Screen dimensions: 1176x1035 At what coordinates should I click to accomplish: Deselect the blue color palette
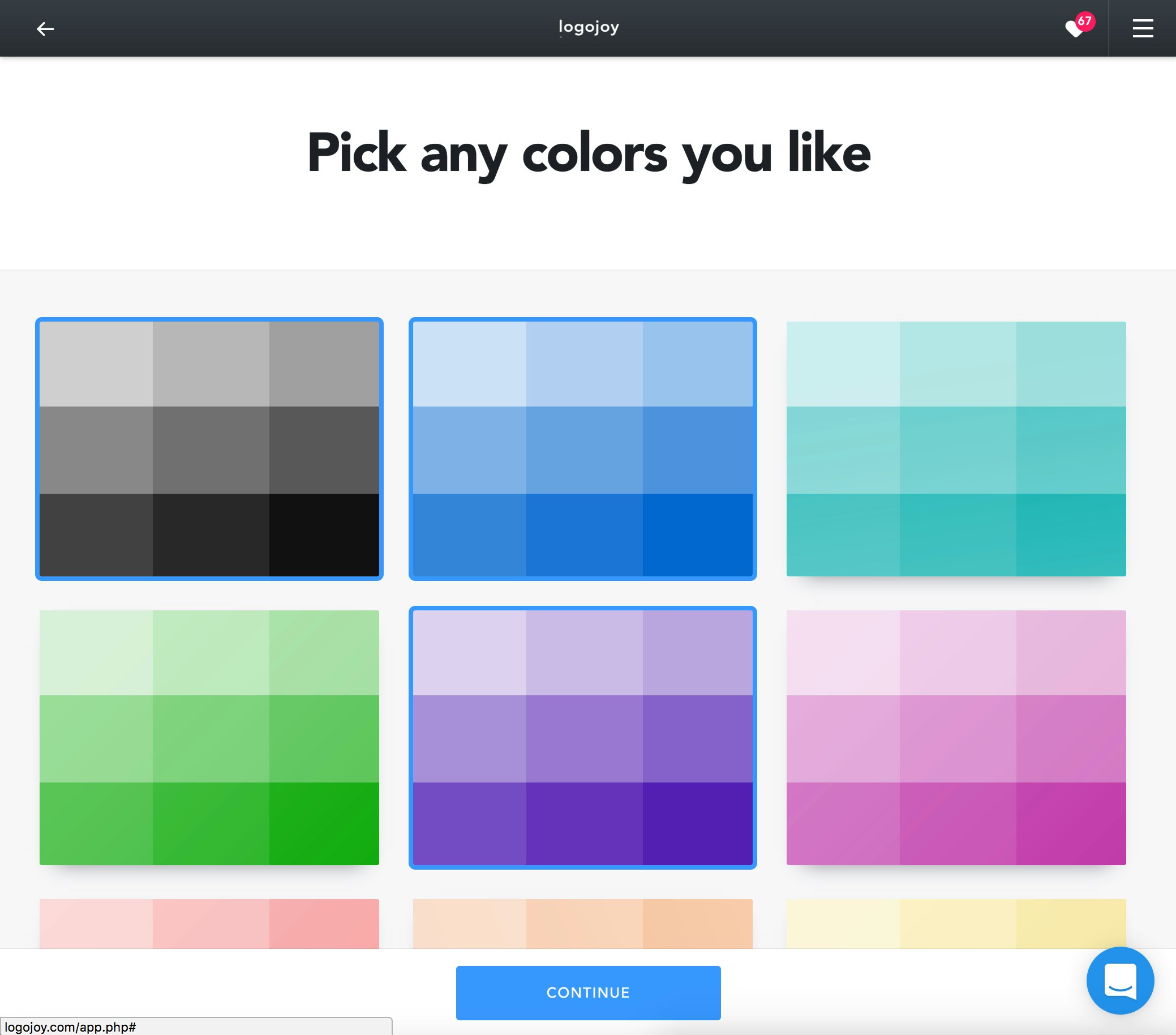click(x=583, y=449)
